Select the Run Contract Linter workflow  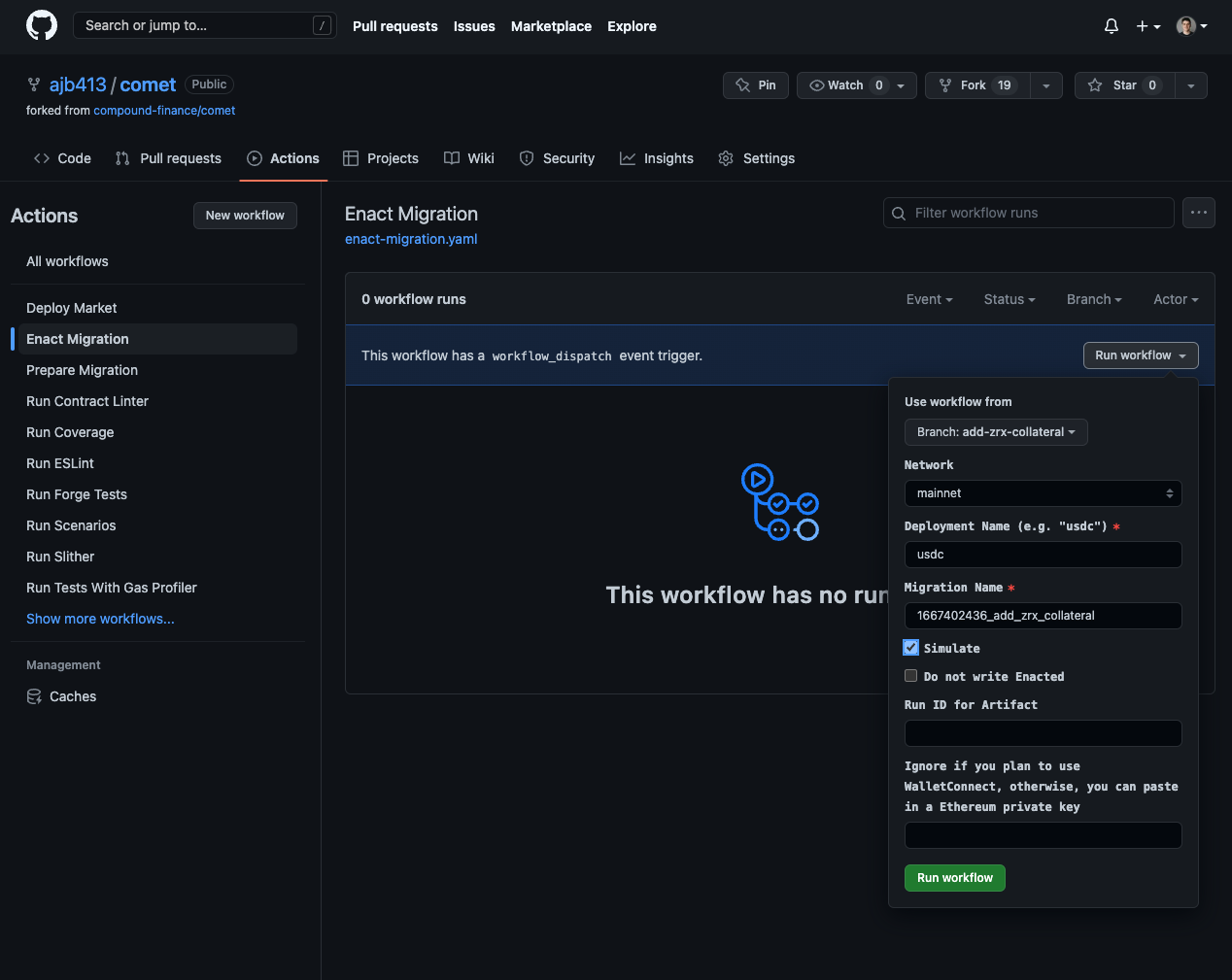click(157, 401)
